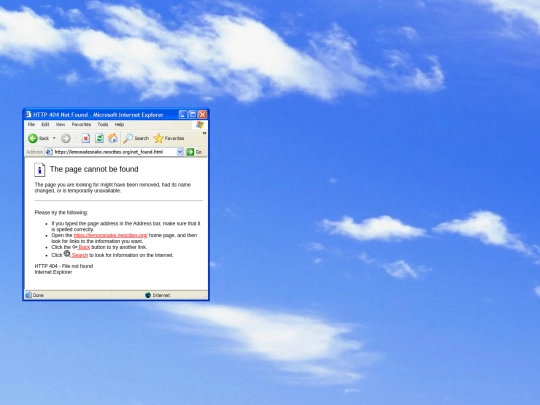Open the Favorites menu
Screen dimensions: 540x405
(x=81, y=124)
